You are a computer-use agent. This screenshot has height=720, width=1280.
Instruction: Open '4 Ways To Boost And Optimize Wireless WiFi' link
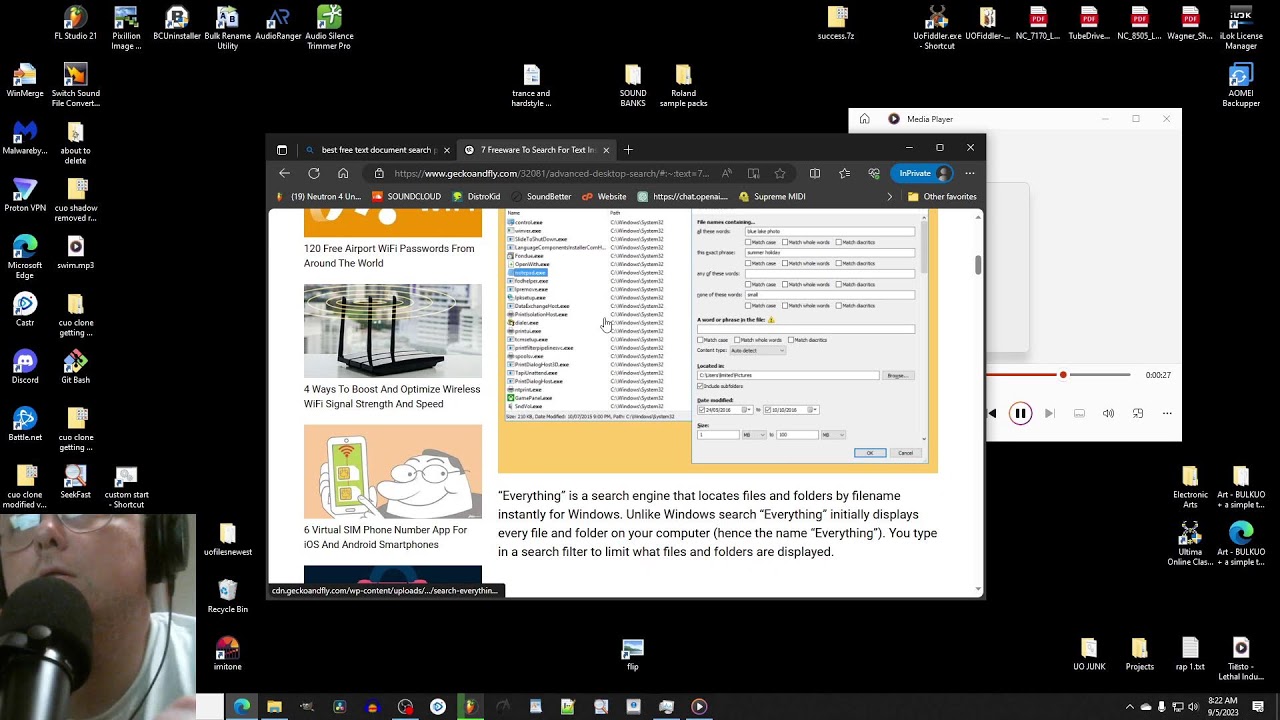point(392,396)
